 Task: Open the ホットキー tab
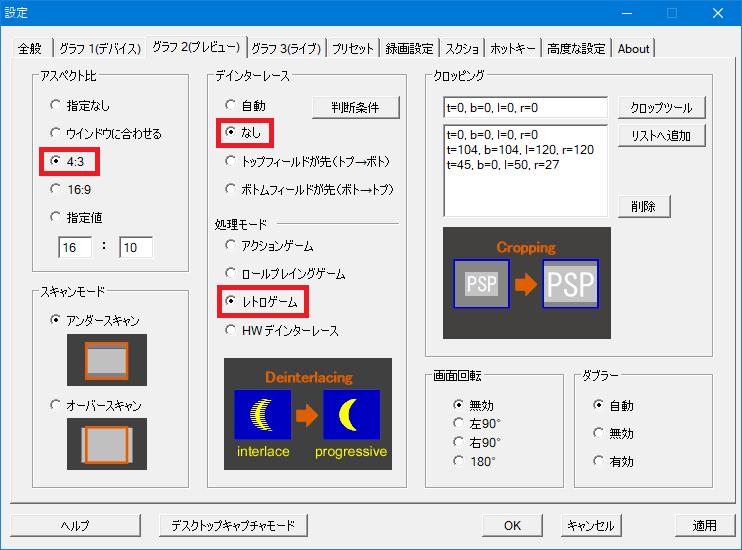click(512, 48)
